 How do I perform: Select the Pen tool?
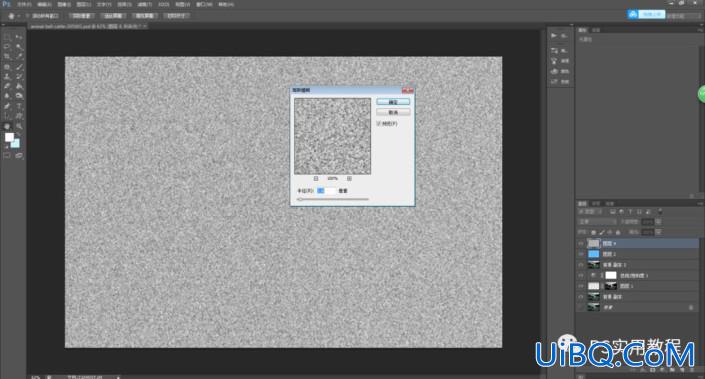click(7, 106)
